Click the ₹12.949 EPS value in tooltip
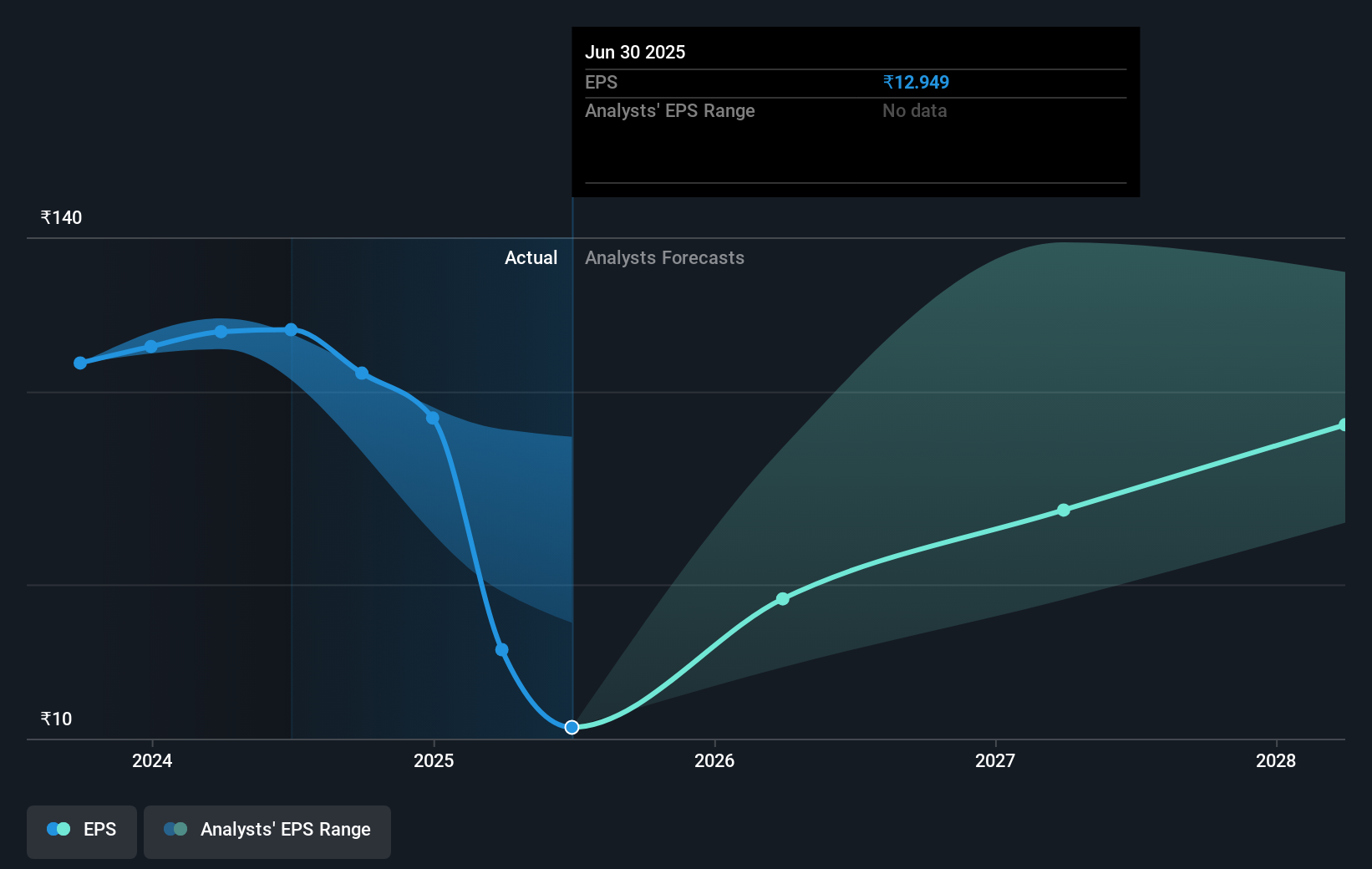The height and width of the screenshot is (869, 1372). pos(916,82)
